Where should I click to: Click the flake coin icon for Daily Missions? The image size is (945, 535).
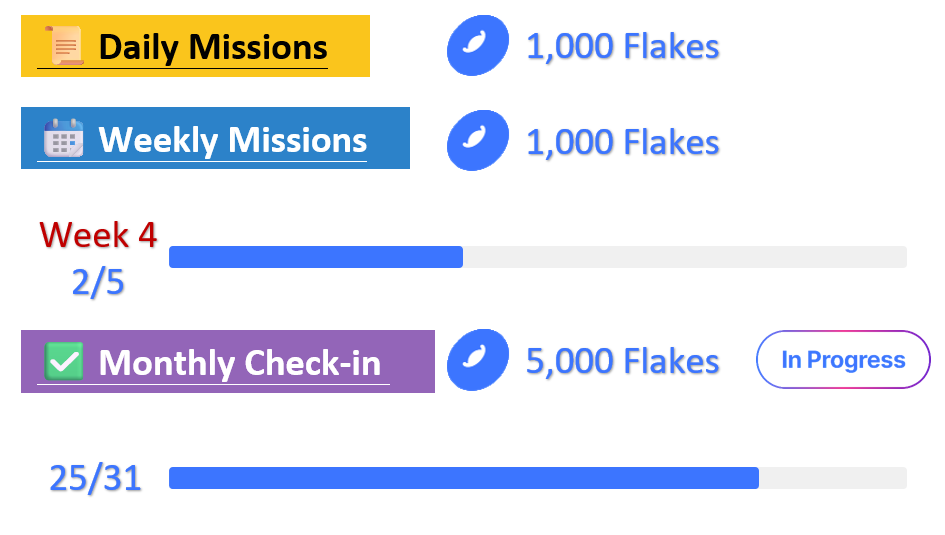477,46
